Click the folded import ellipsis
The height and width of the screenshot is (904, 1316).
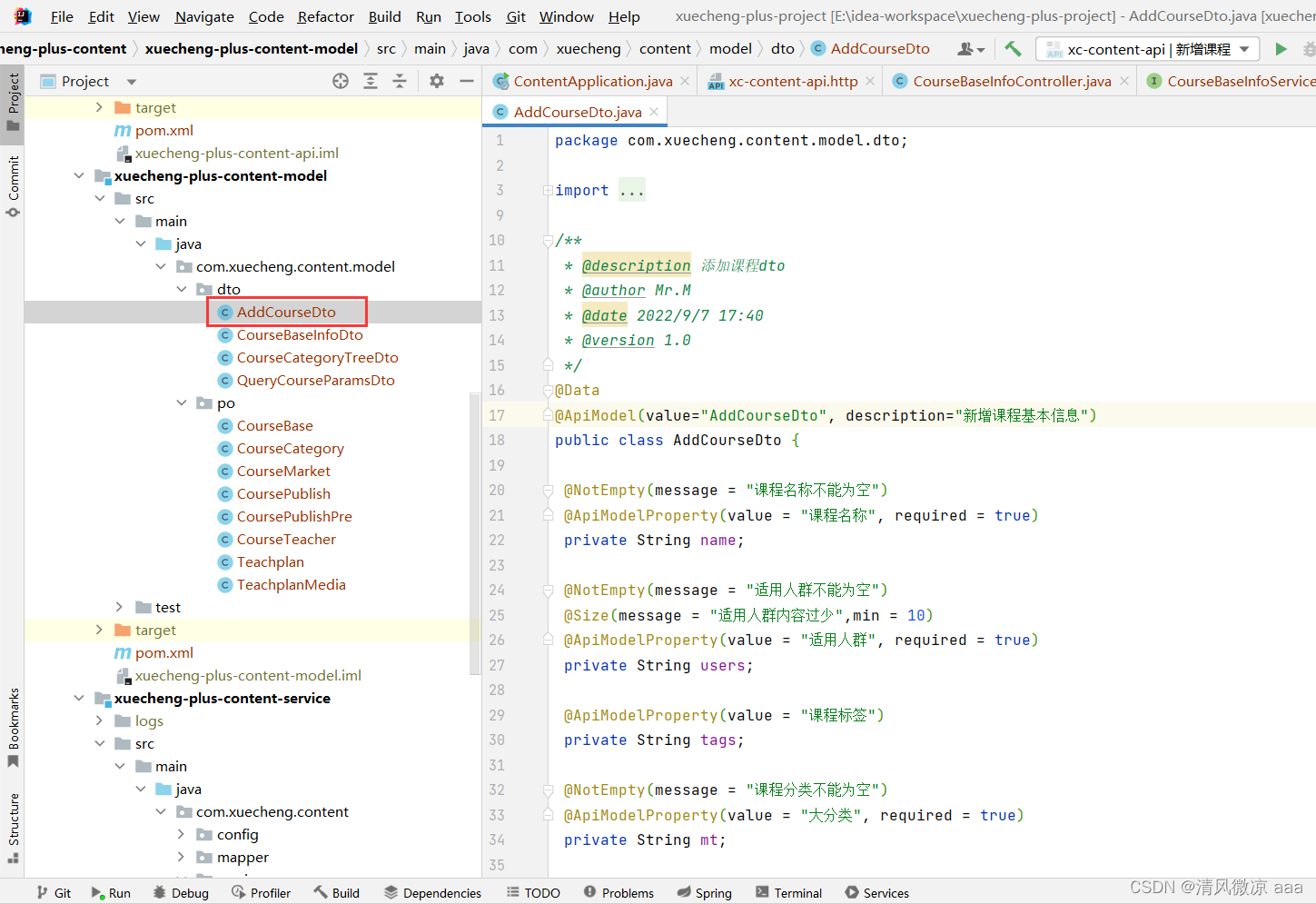tap(632, 191)
